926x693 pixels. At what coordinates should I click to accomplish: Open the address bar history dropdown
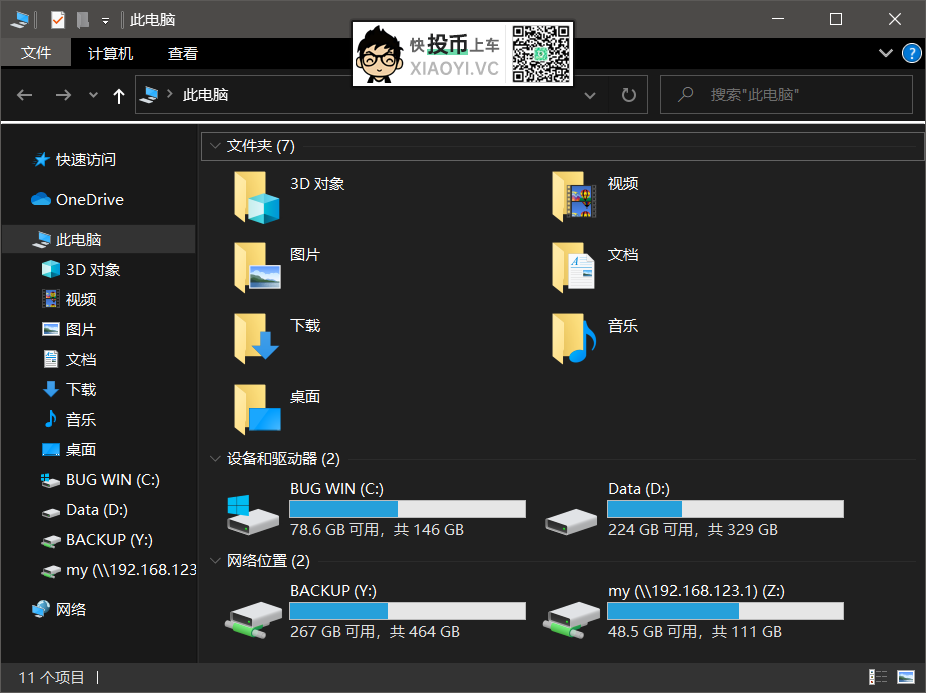(590, 94)
